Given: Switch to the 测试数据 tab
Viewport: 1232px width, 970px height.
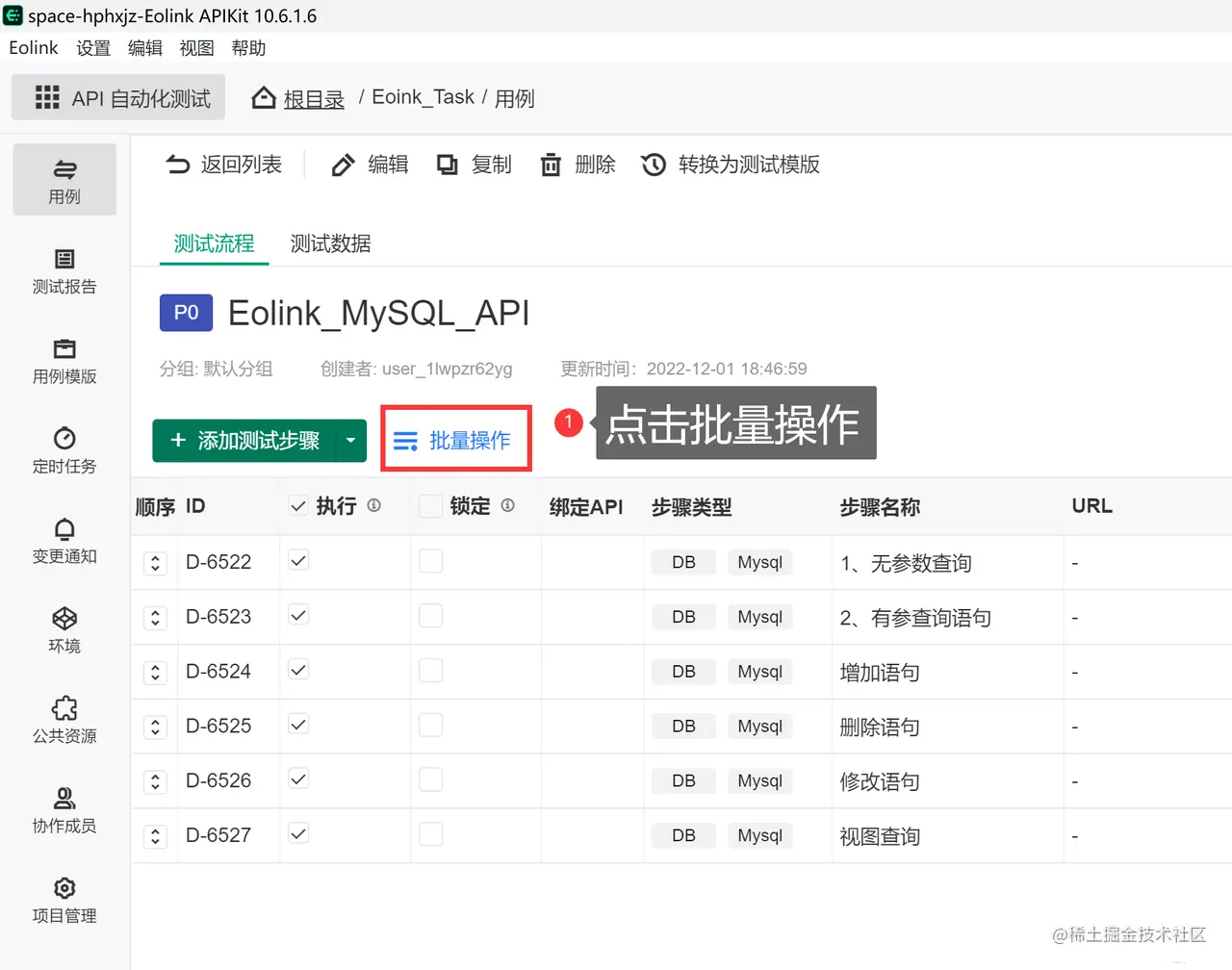Looking at the screenshot, I should pyautogui.click(x=330, y=243).
